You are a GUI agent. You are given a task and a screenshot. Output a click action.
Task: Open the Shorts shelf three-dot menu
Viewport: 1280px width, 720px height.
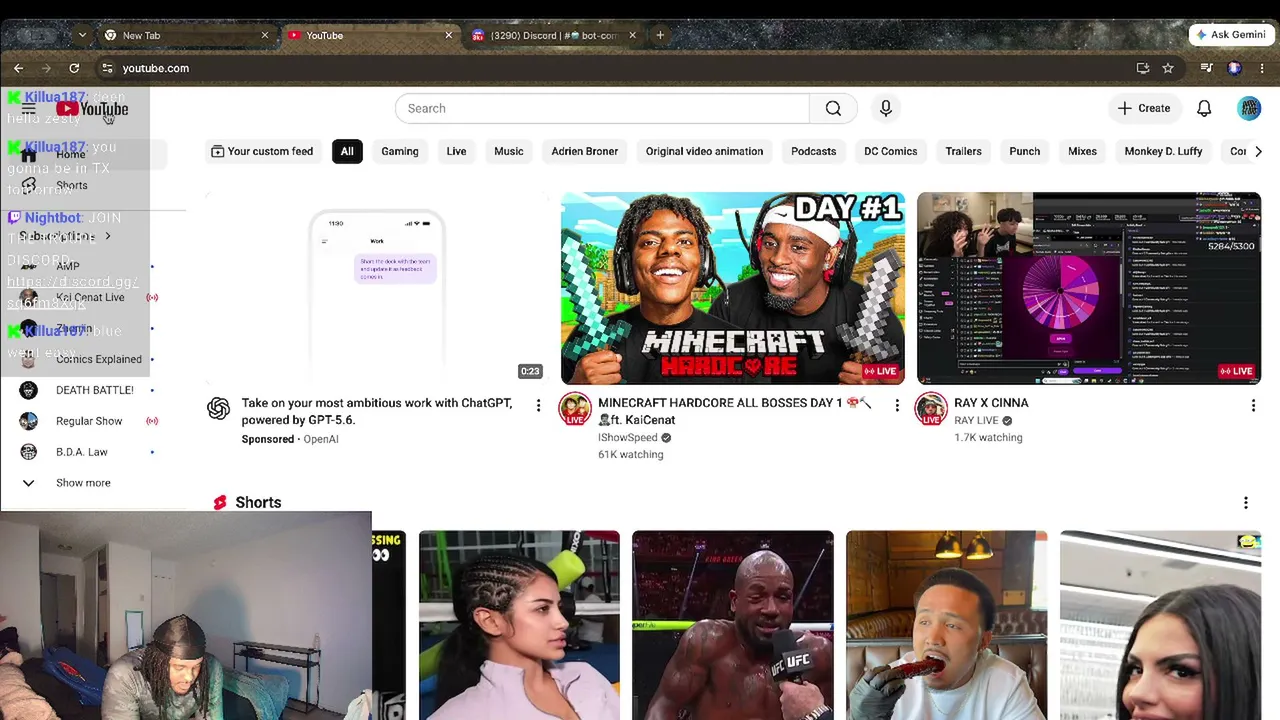1246,502
